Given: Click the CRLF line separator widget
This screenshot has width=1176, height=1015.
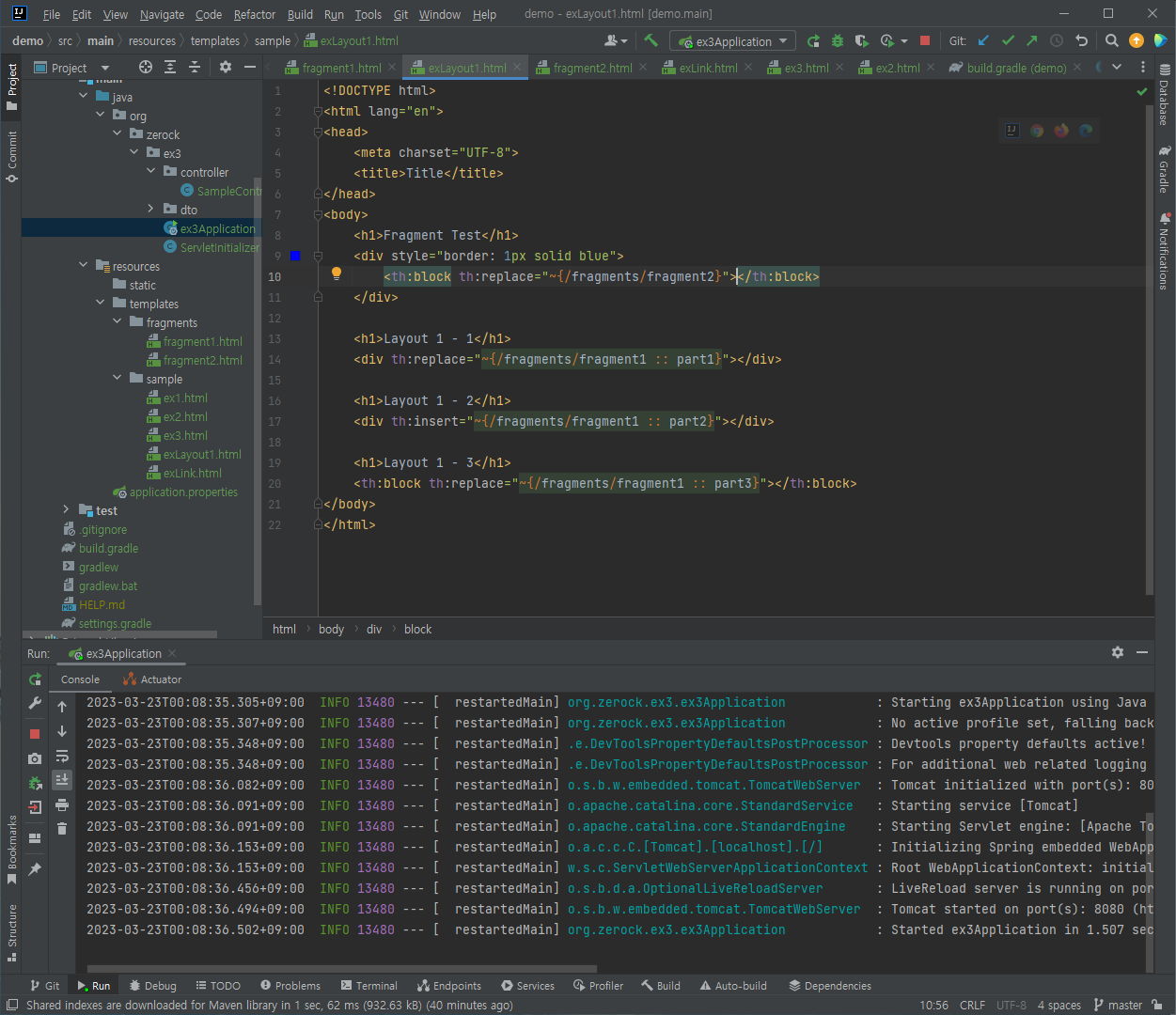Looking at the screenshot, I should (972, 1005).
